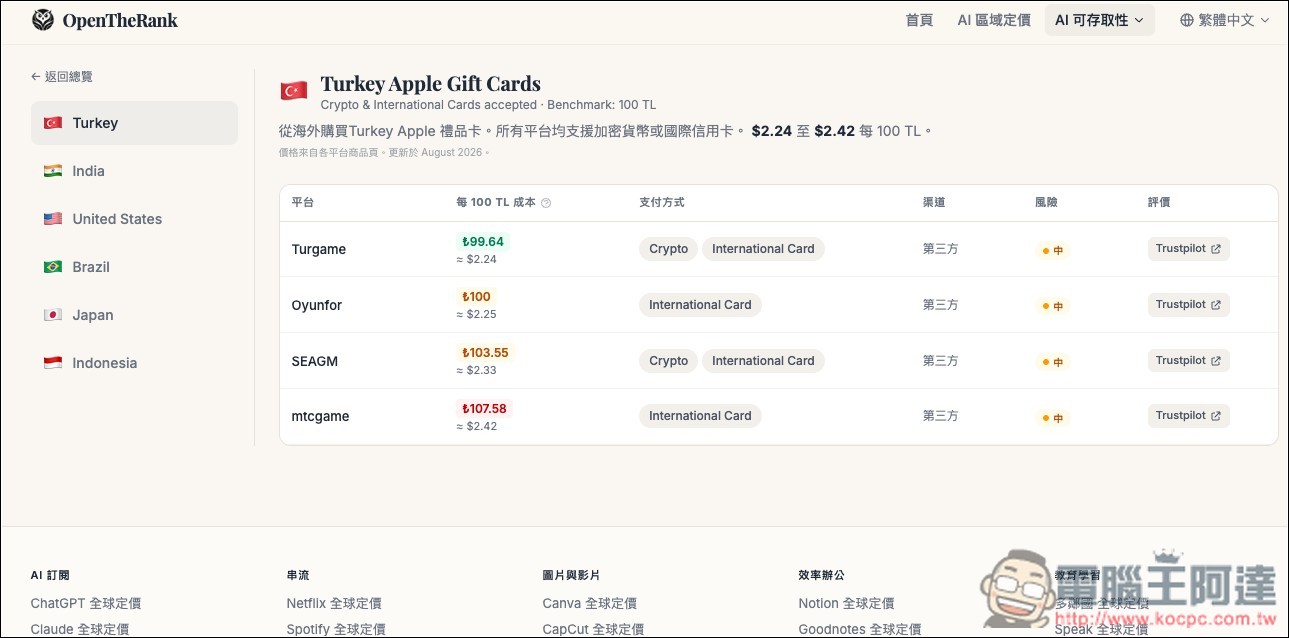Open the CapCut 全球定價 footer link
1289x638 pixels.
click(593, 629)
